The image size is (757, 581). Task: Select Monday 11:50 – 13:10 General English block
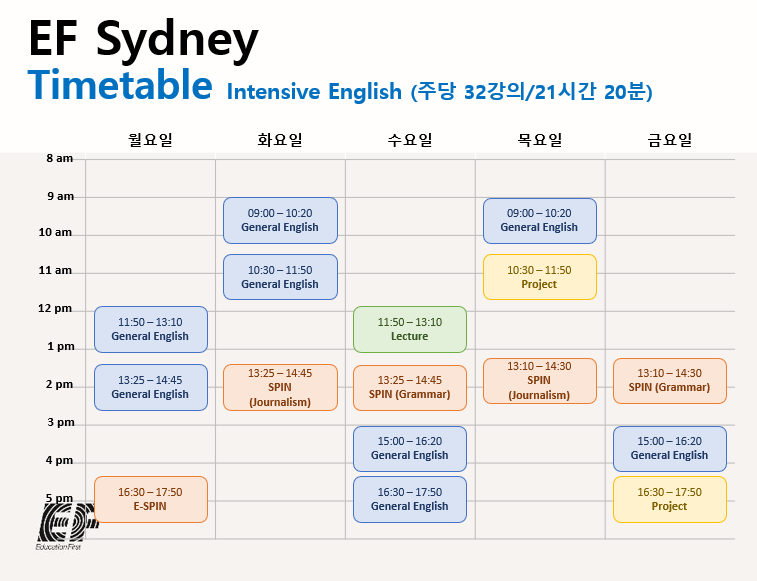(x=151, y=329)
